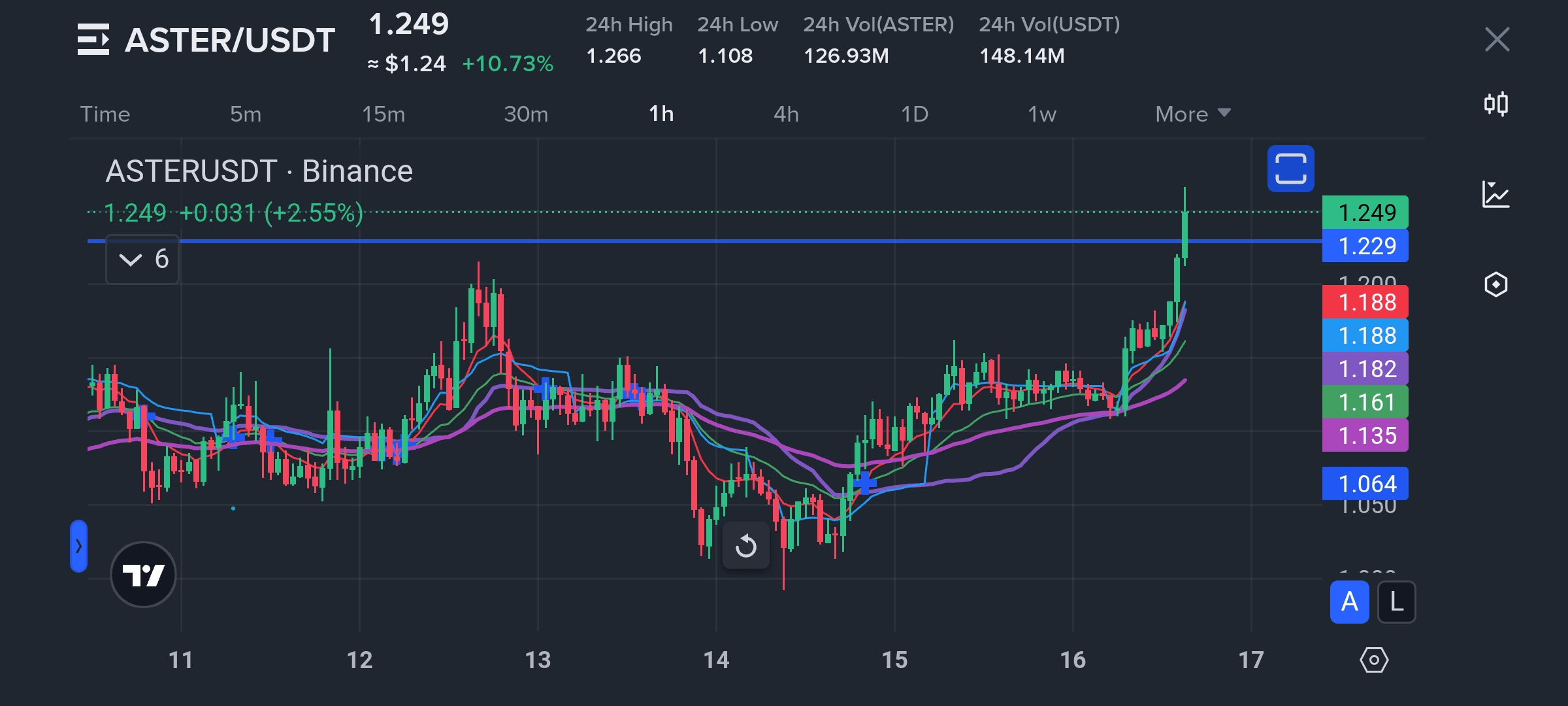Reset the chart view with the reload arrow

(745, 546)
